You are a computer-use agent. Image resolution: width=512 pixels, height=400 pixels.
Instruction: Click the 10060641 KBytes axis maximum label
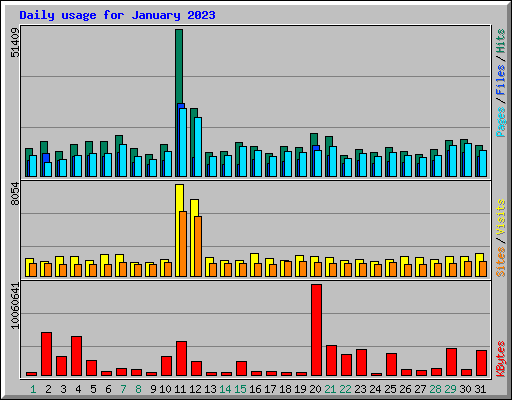pyautogui.click(x=15, y=306)
